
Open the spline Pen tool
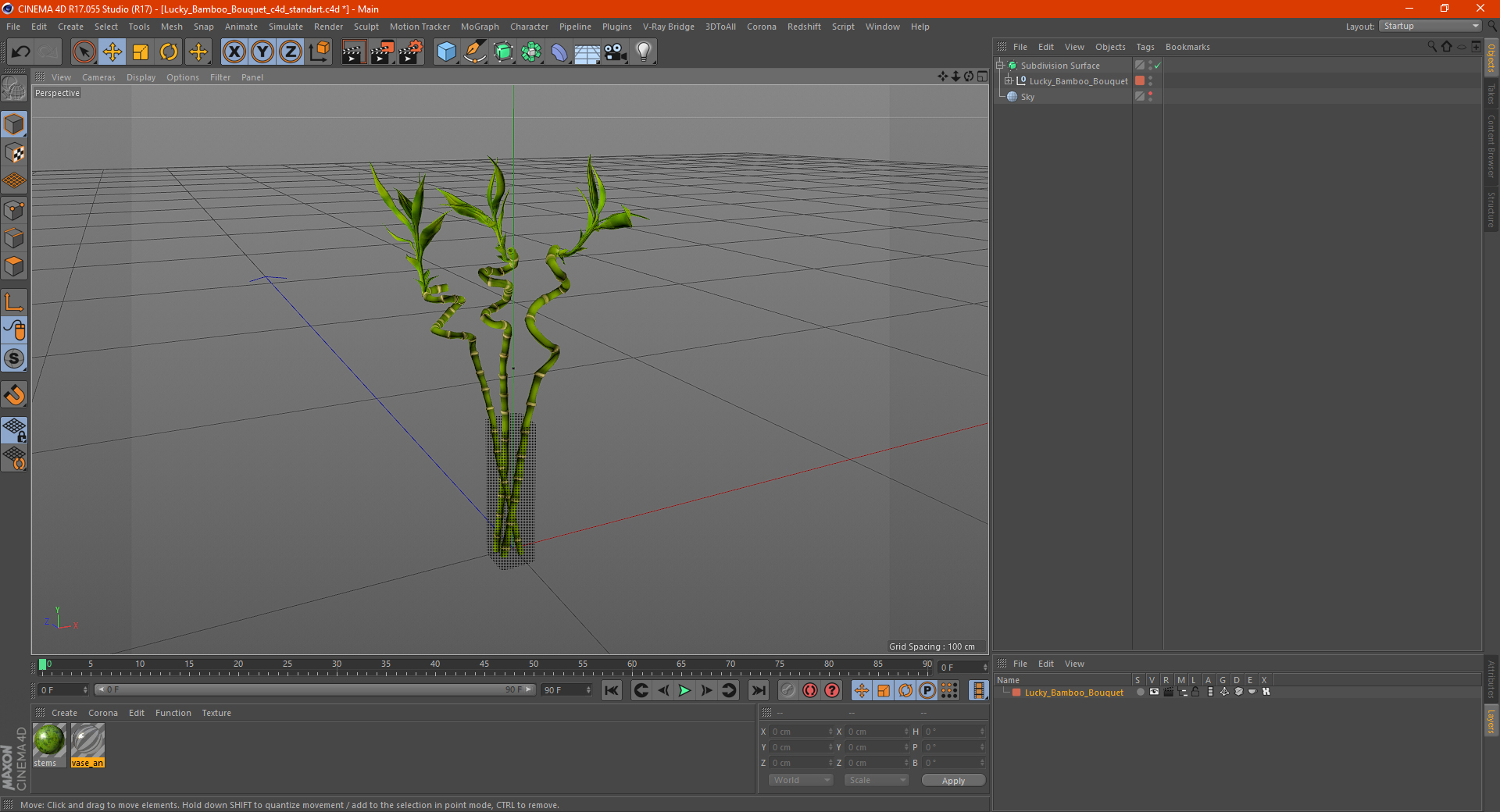(x=475, y=52)
